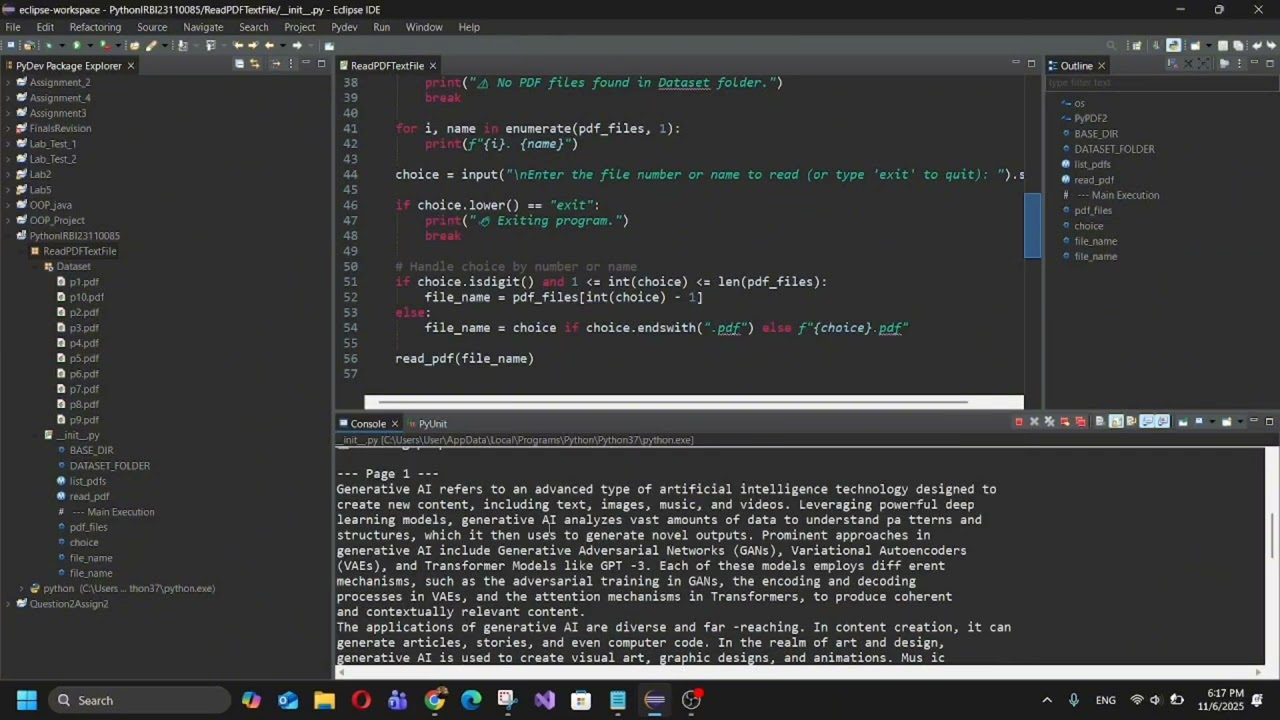
Task: Collapse the PythonIRBI23110085 project
Action: (x=9, y=236)
